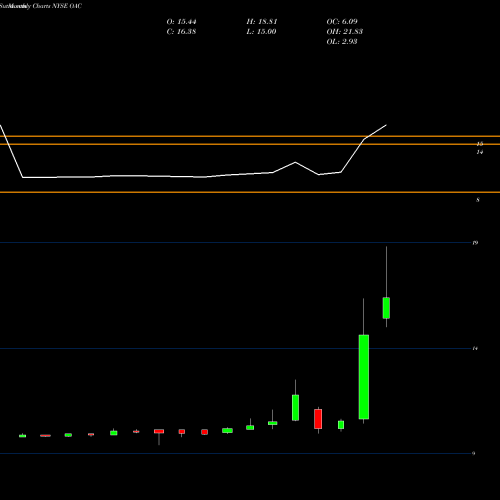Click the '8' label on the indicator axis

pyautogui.click(x=478, y=200)
